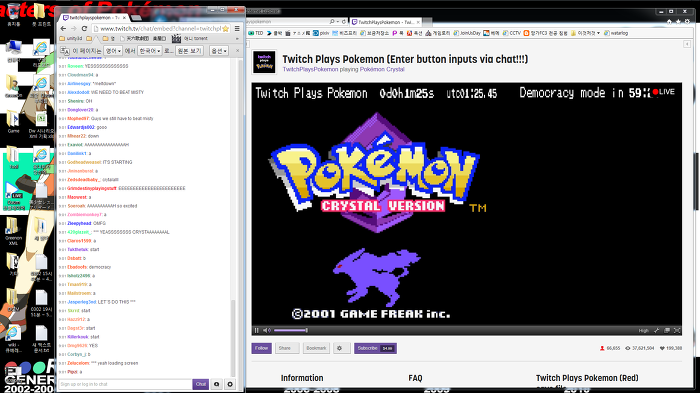The height and width of the screenshot is (393, 700).
Task: Open the gear options below the player
Action: [x=341, y=348]
